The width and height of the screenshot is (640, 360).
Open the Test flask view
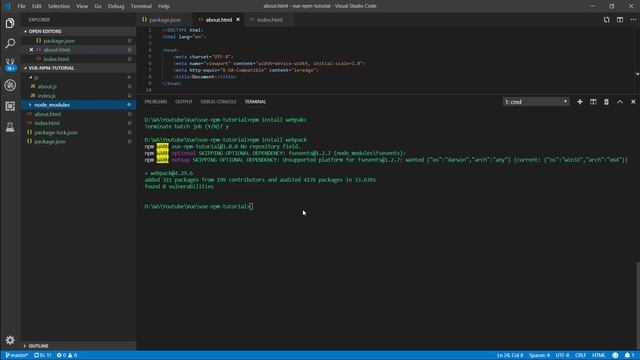[10, 127]
